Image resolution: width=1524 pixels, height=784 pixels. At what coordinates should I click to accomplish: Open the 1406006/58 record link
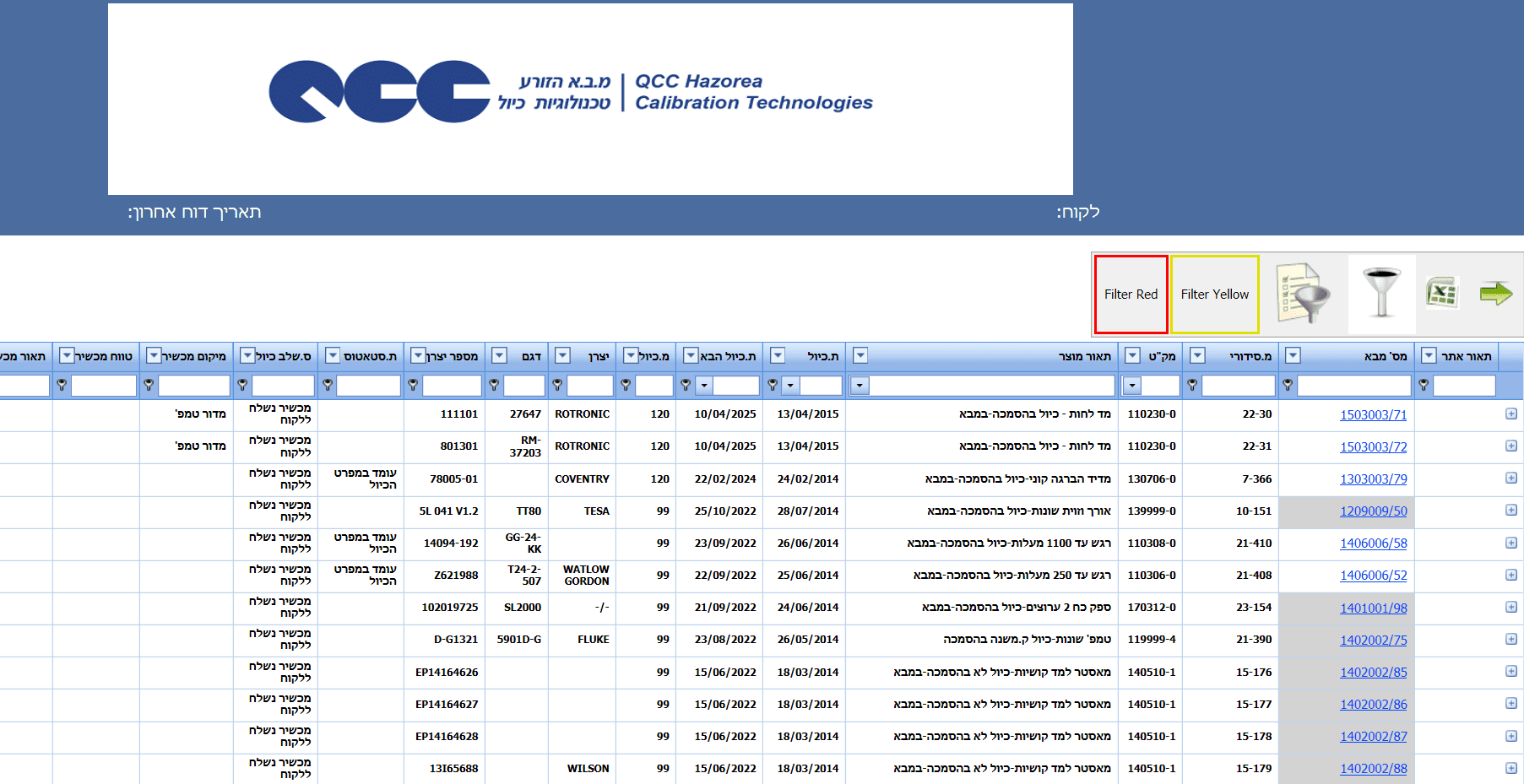[1373, 543]
